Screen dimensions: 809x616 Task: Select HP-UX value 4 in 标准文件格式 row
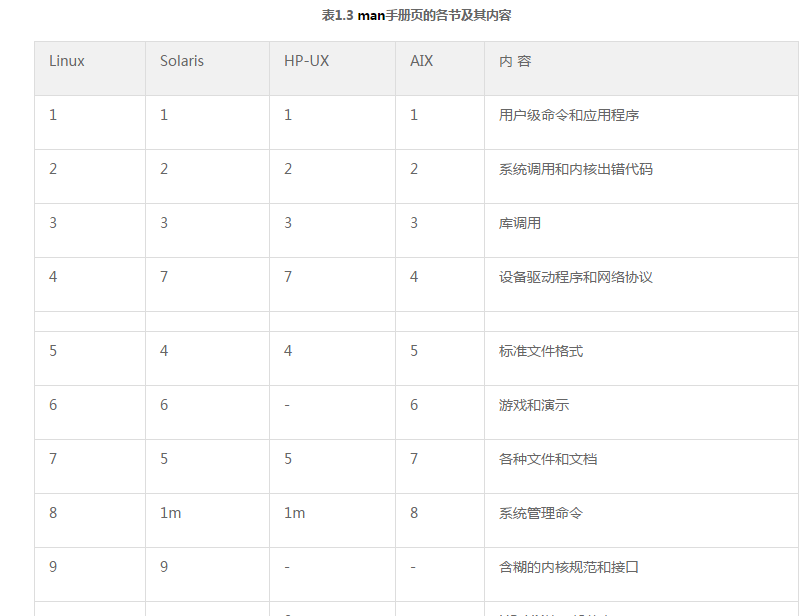click(x=288, y=351)
